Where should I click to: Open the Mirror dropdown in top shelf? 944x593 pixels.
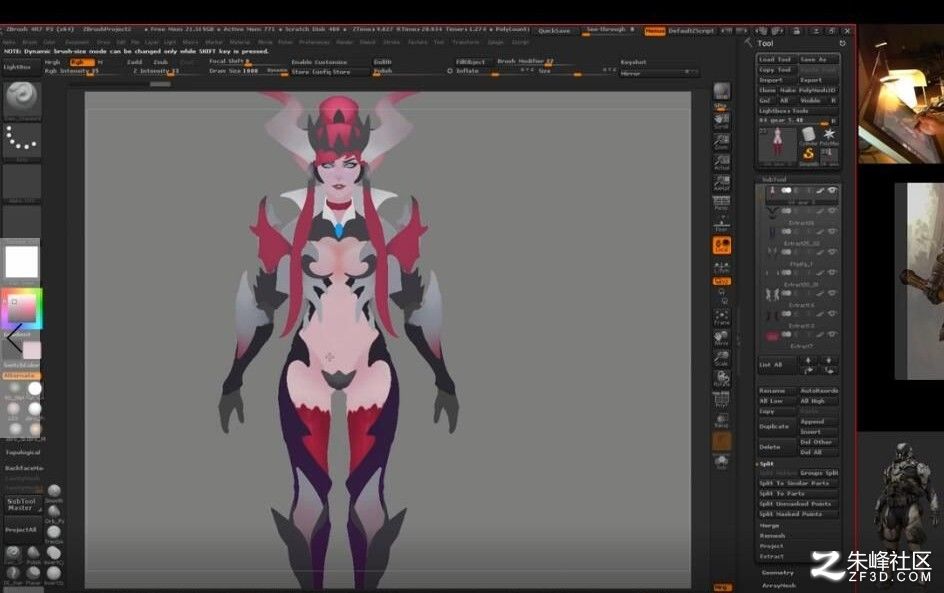[658, 73]
